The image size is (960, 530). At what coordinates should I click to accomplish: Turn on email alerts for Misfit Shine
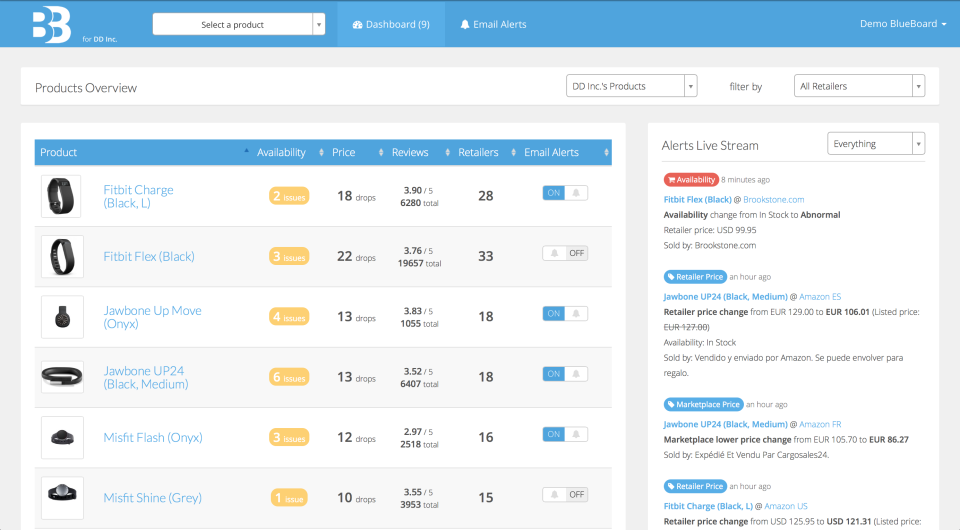[x=565, y=495]
